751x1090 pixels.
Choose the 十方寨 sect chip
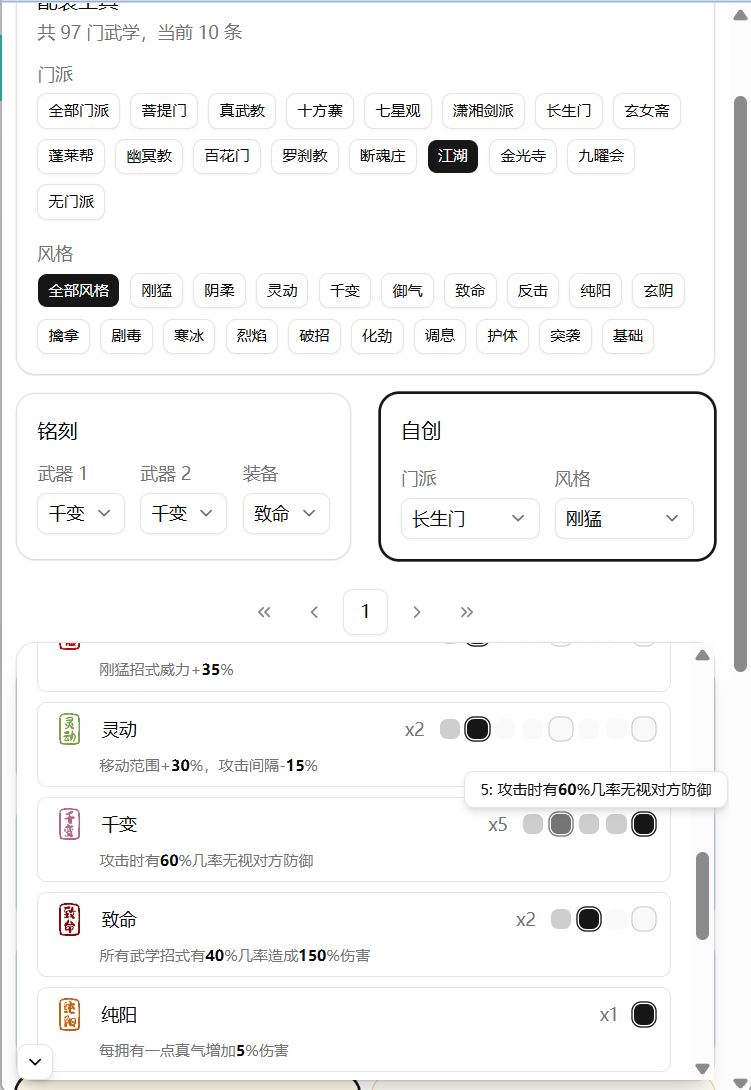coord(320,111)
